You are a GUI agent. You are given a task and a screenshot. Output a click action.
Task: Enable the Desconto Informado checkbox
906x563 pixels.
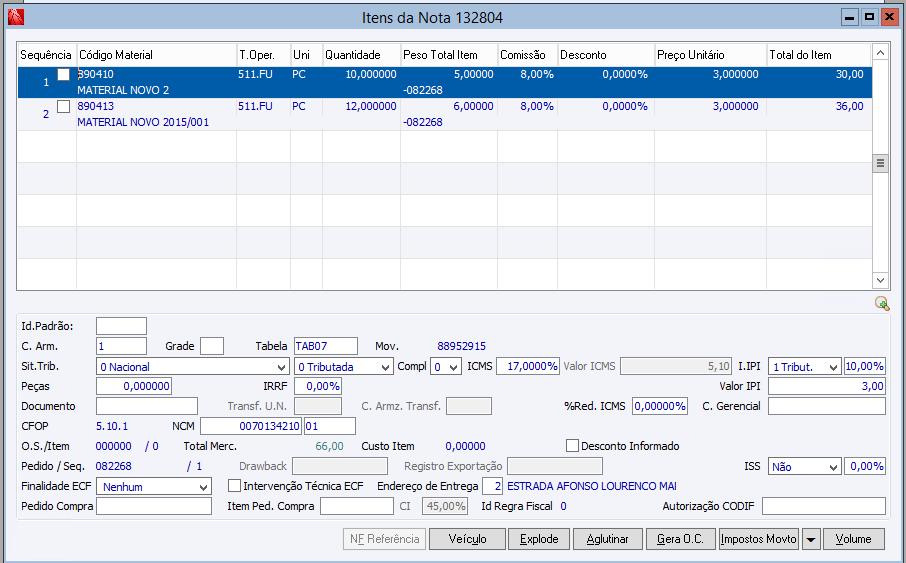click(573, 446)
